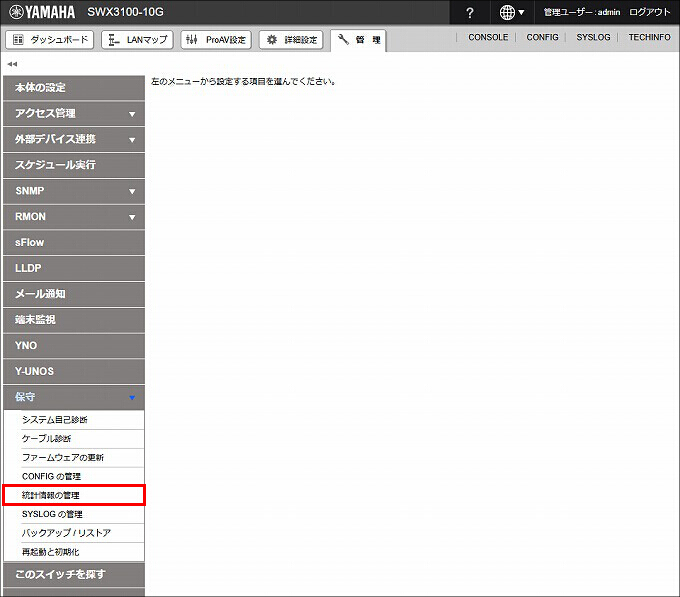Screen dimensions: 680x597
Task: Select the 管理 tab
Action: tap(358, 39)
